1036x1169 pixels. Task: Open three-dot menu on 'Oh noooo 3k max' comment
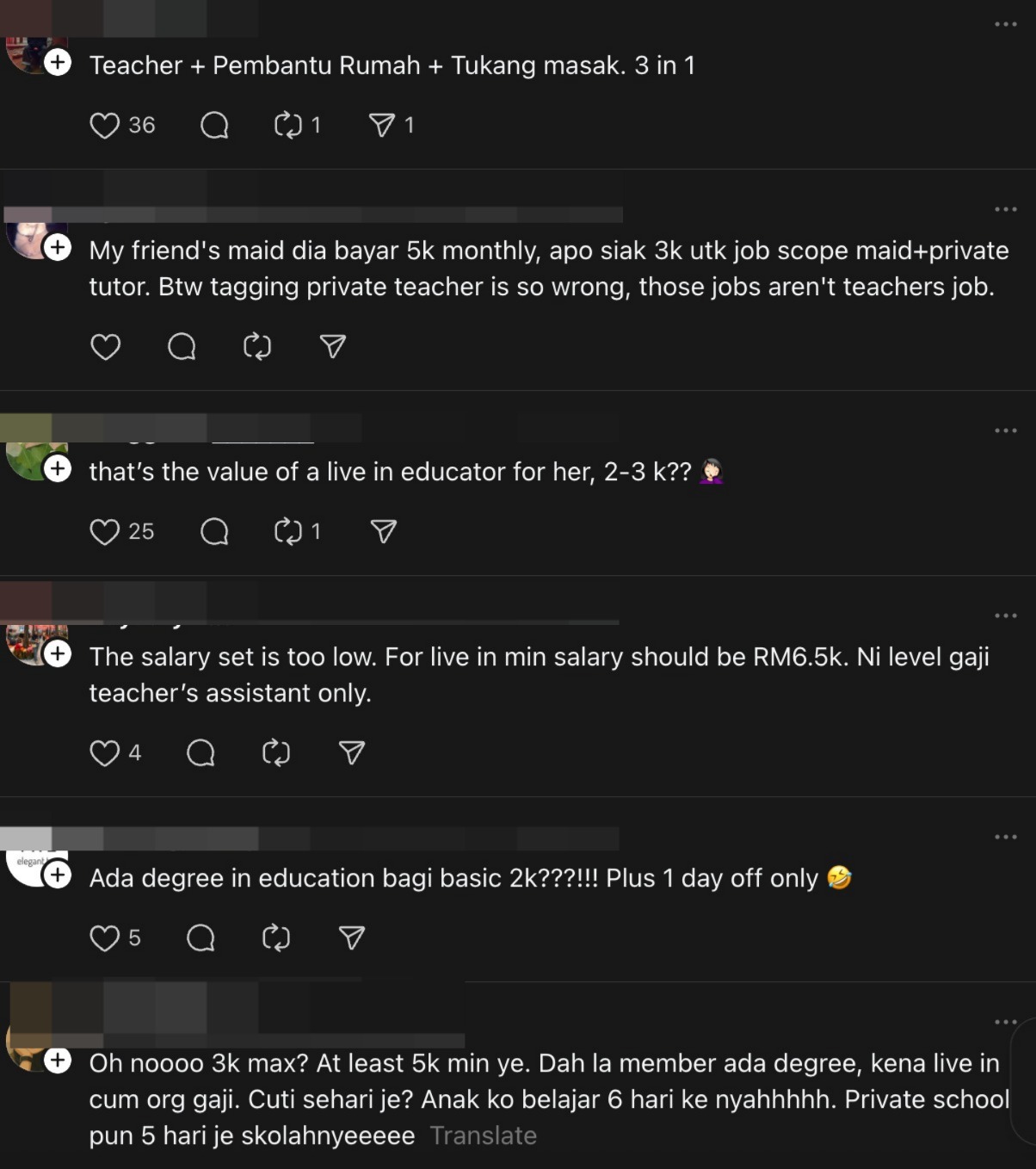(x=1005, y=1022)
